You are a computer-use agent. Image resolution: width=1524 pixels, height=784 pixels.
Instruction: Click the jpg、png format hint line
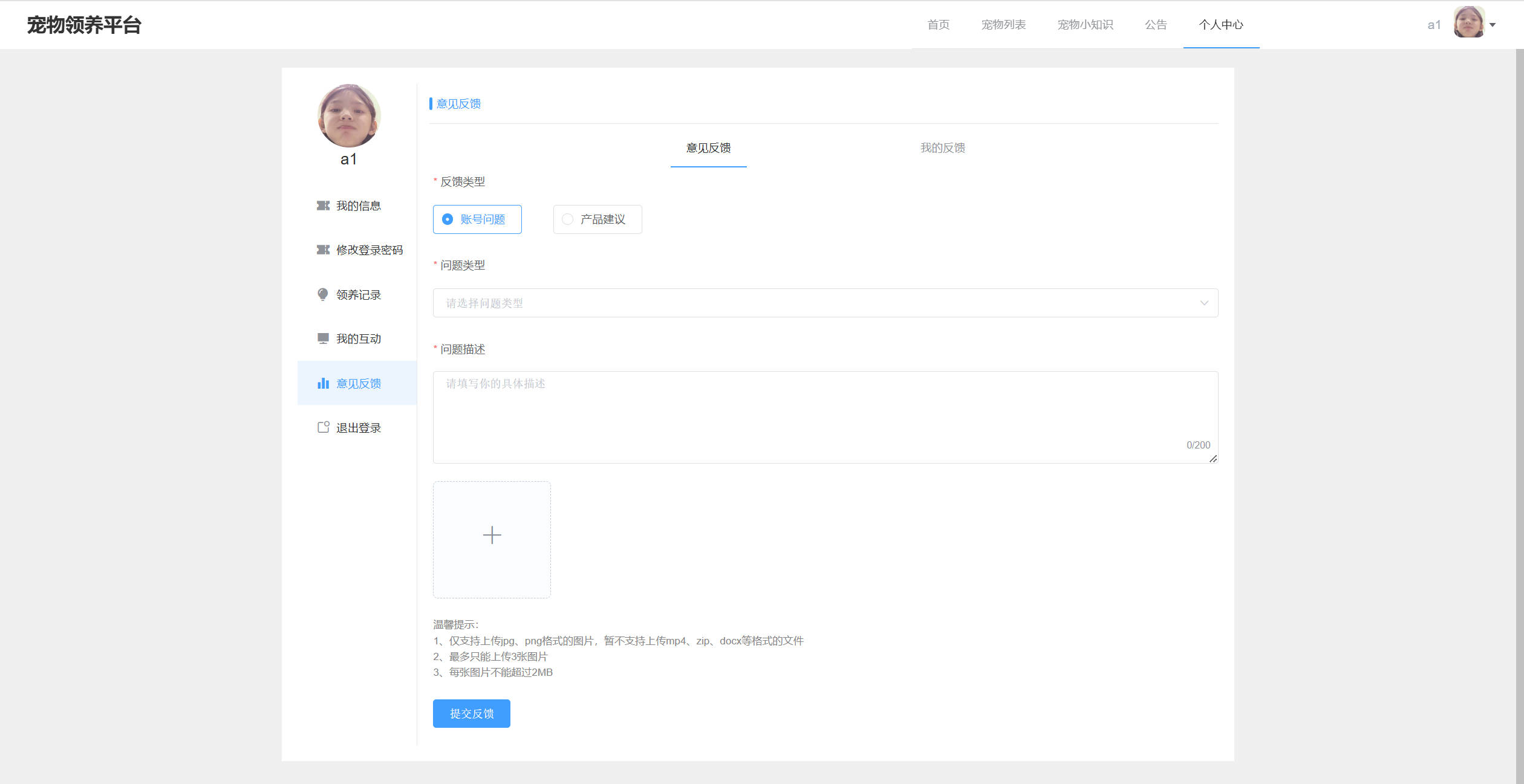point(618,641)
